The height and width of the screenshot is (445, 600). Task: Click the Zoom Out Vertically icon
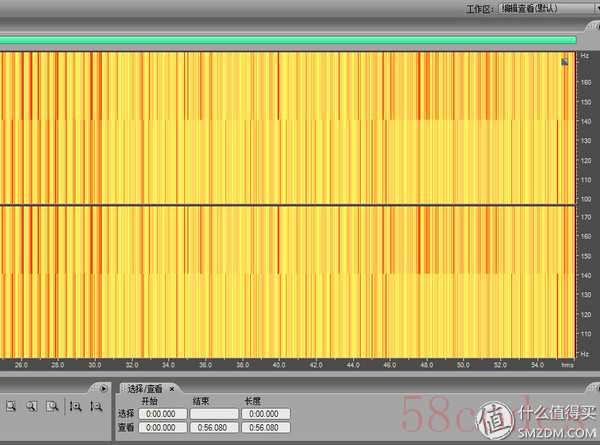tap(96, 406)
